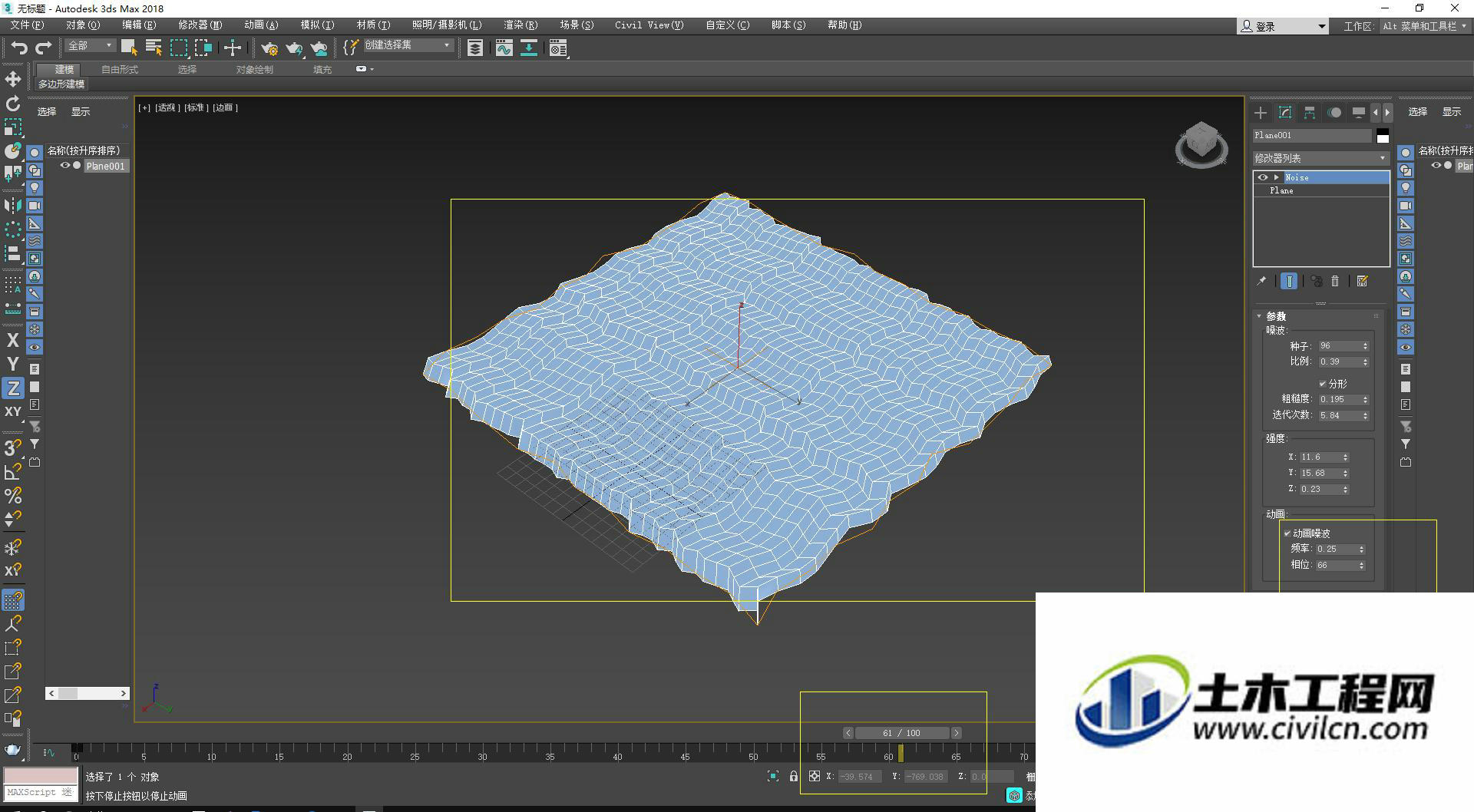Viewport: 1474px width, 812px height.
Task: Activate the Select Object tool
Action: [129, 48]
